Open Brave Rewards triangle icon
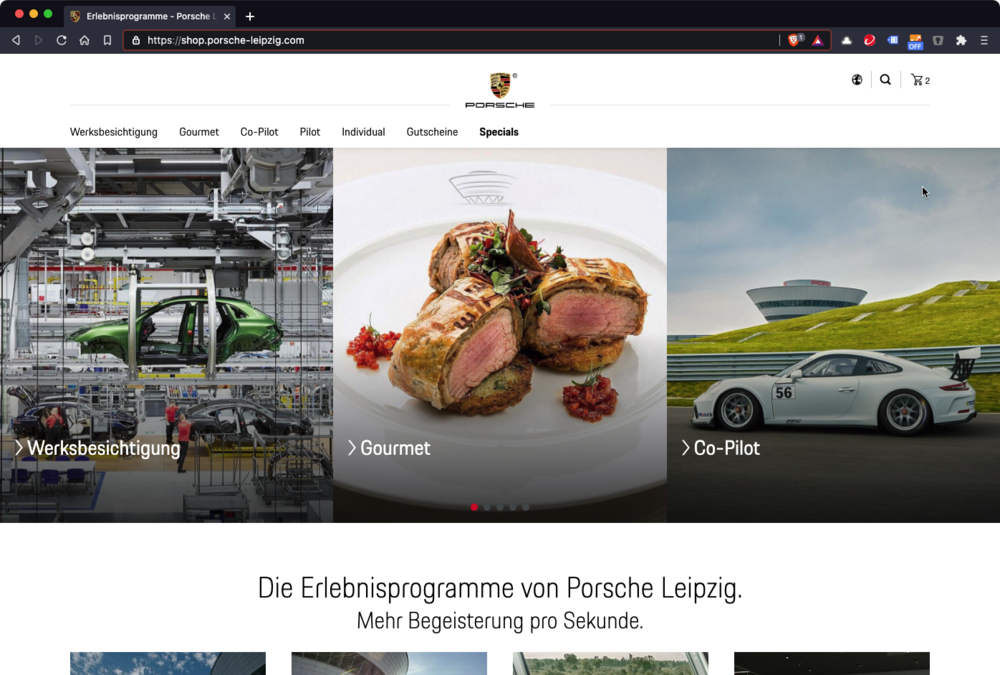The width and height of the screenshot is (1000, 675). pos(818,41)
